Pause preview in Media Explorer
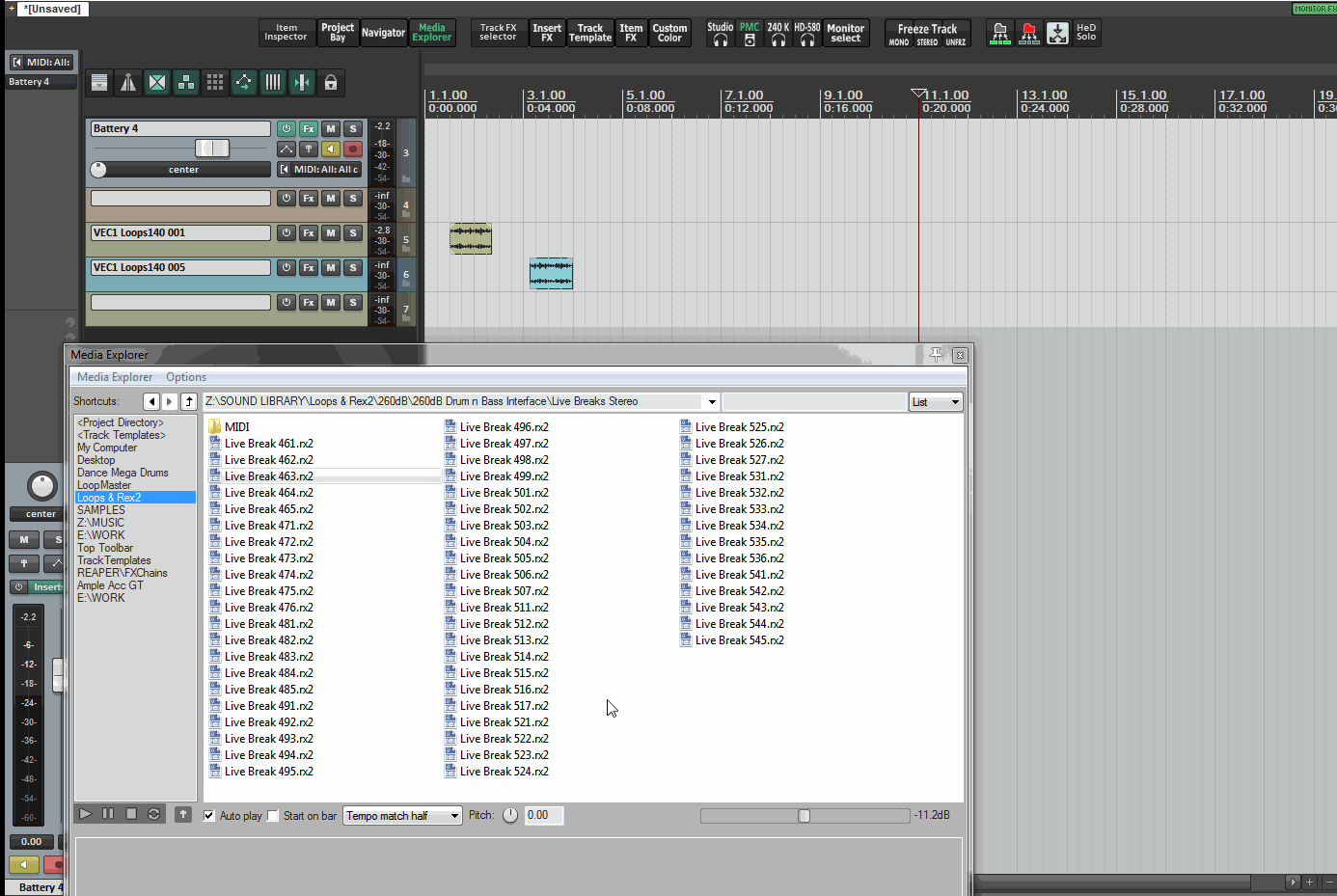 coord(108,814)
